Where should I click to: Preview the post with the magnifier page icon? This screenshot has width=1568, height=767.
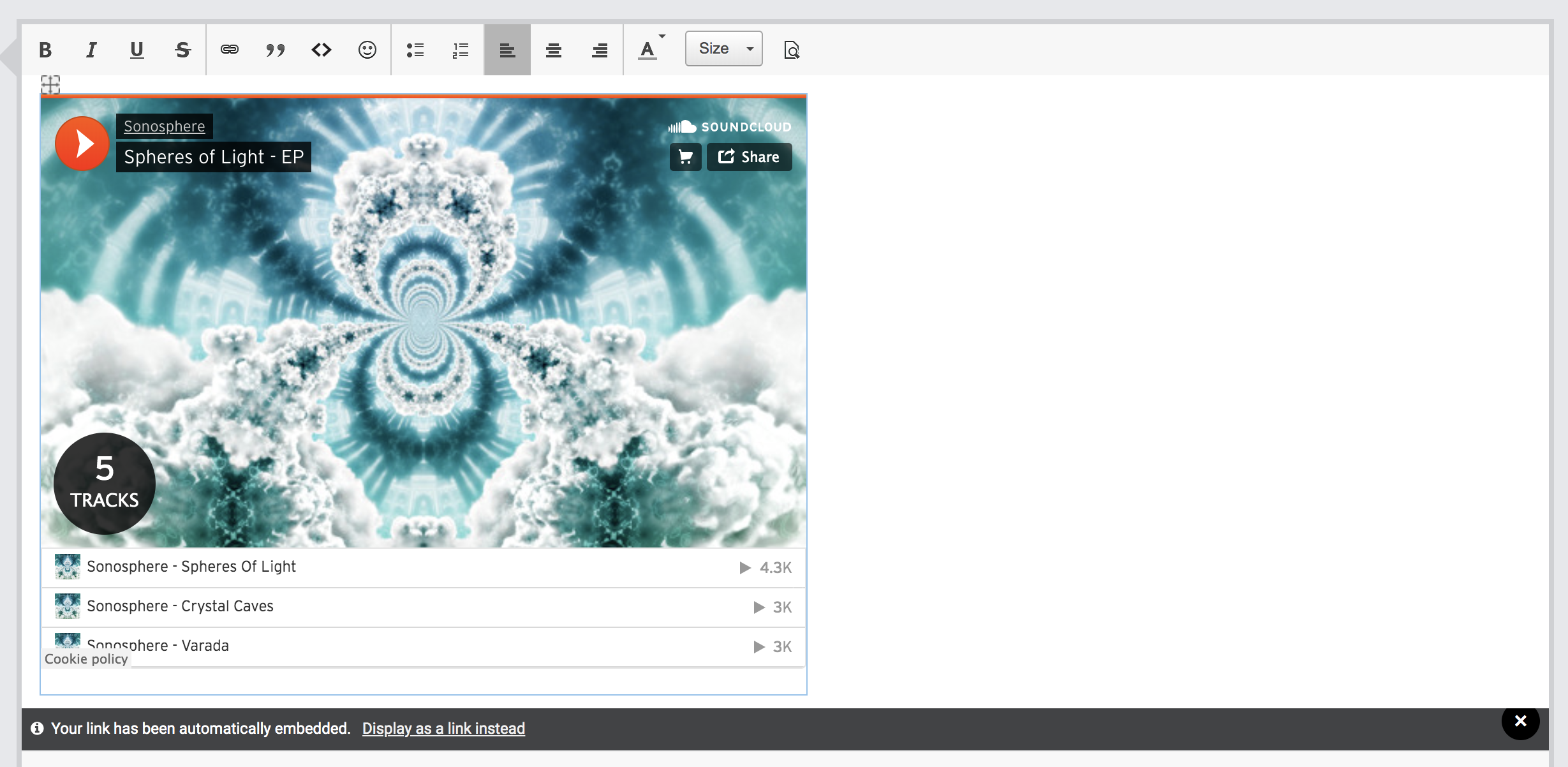[792, 50]
